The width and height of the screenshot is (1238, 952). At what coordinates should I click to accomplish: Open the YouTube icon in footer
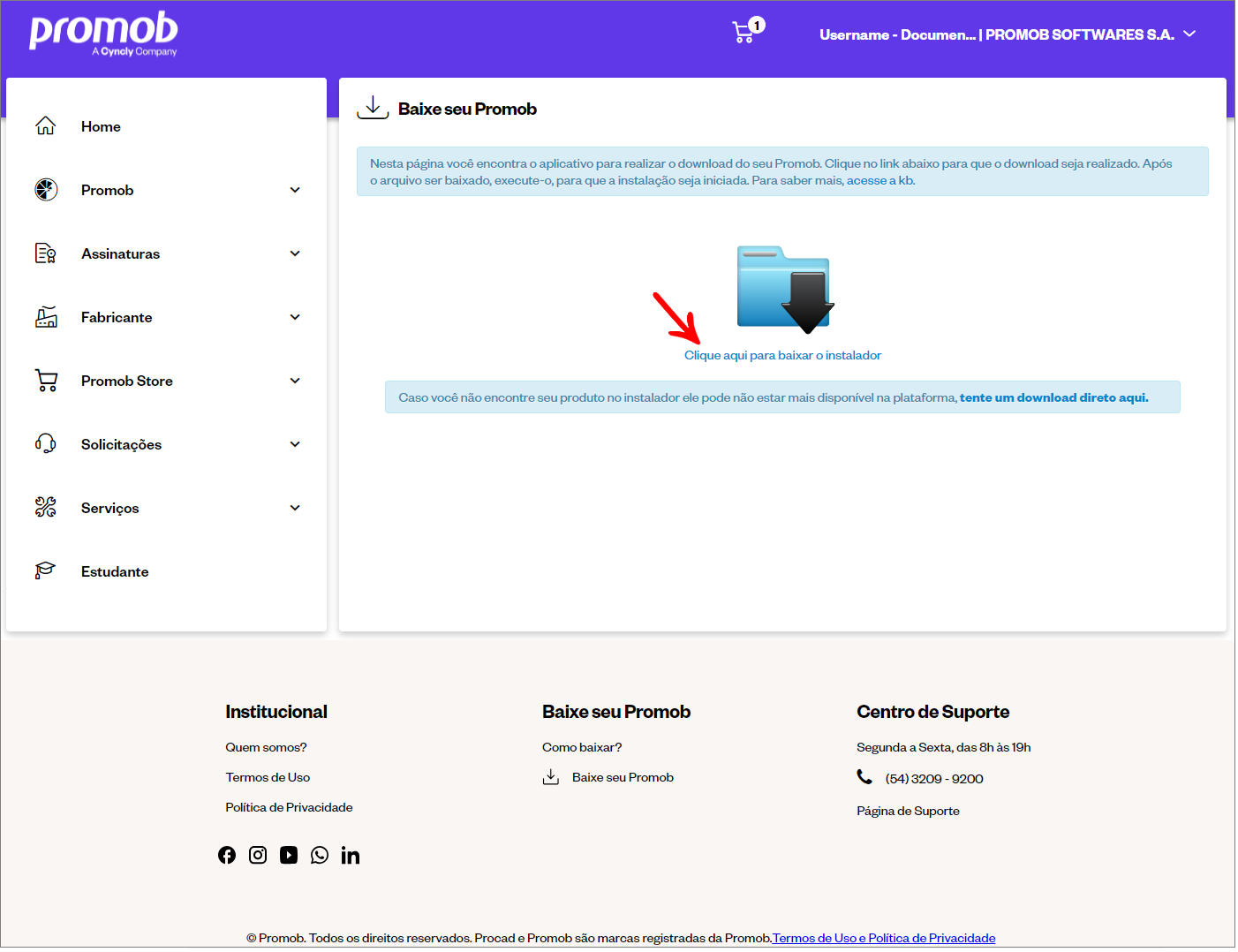(x=289, y=855)
